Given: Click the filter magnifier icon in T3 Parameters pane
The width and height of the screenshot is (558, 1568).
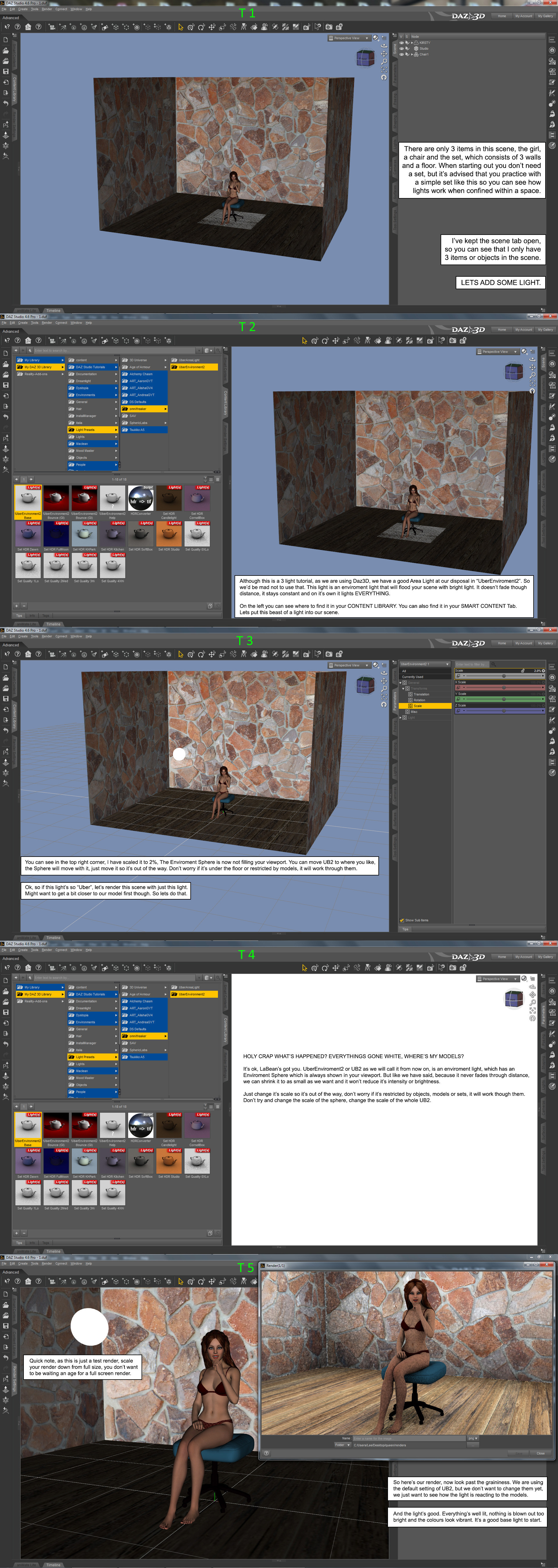Looking at the screenshot, I should pos(493,664).
